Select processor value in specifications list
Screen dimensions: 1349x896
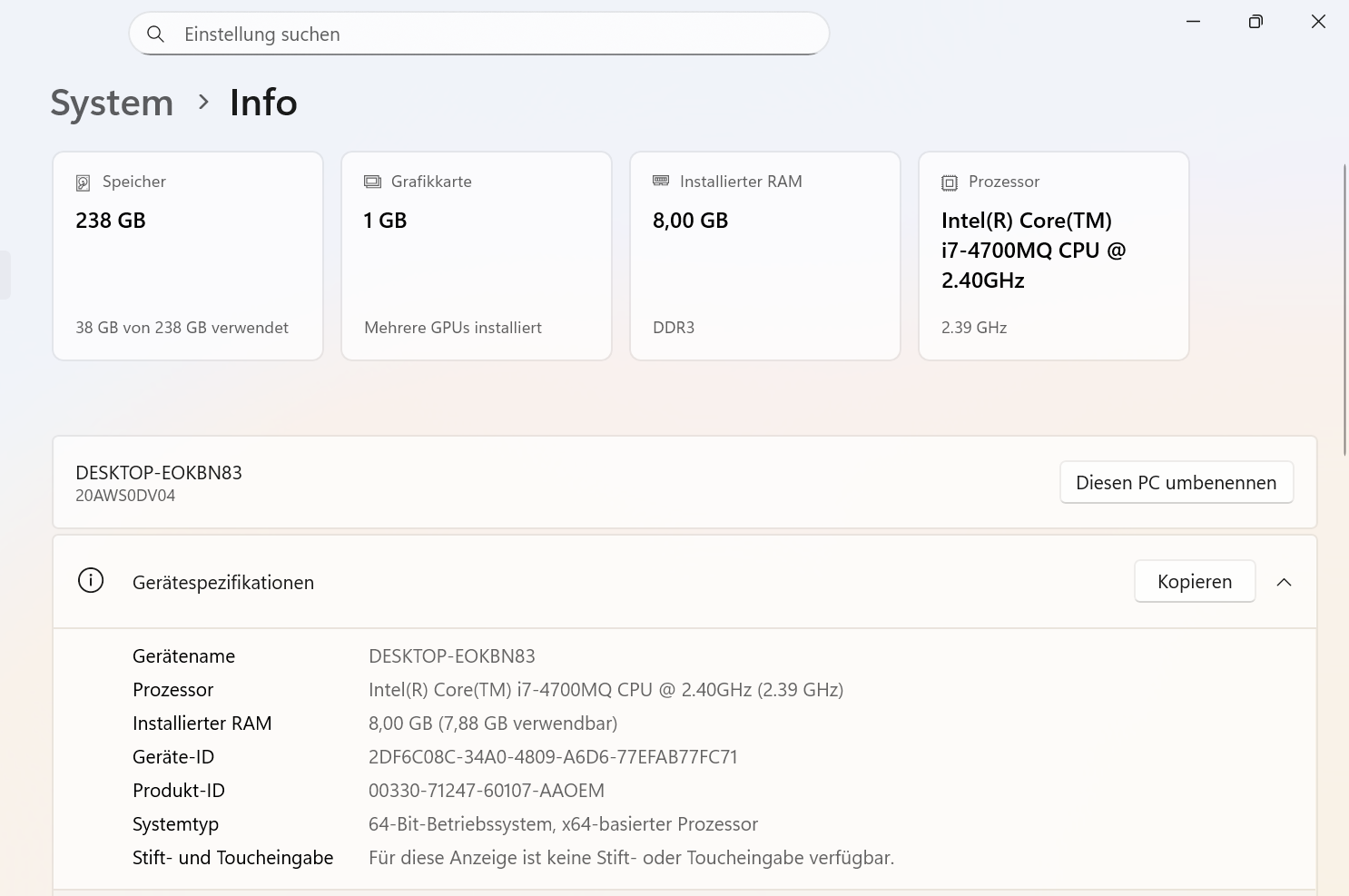coord(606,690)
